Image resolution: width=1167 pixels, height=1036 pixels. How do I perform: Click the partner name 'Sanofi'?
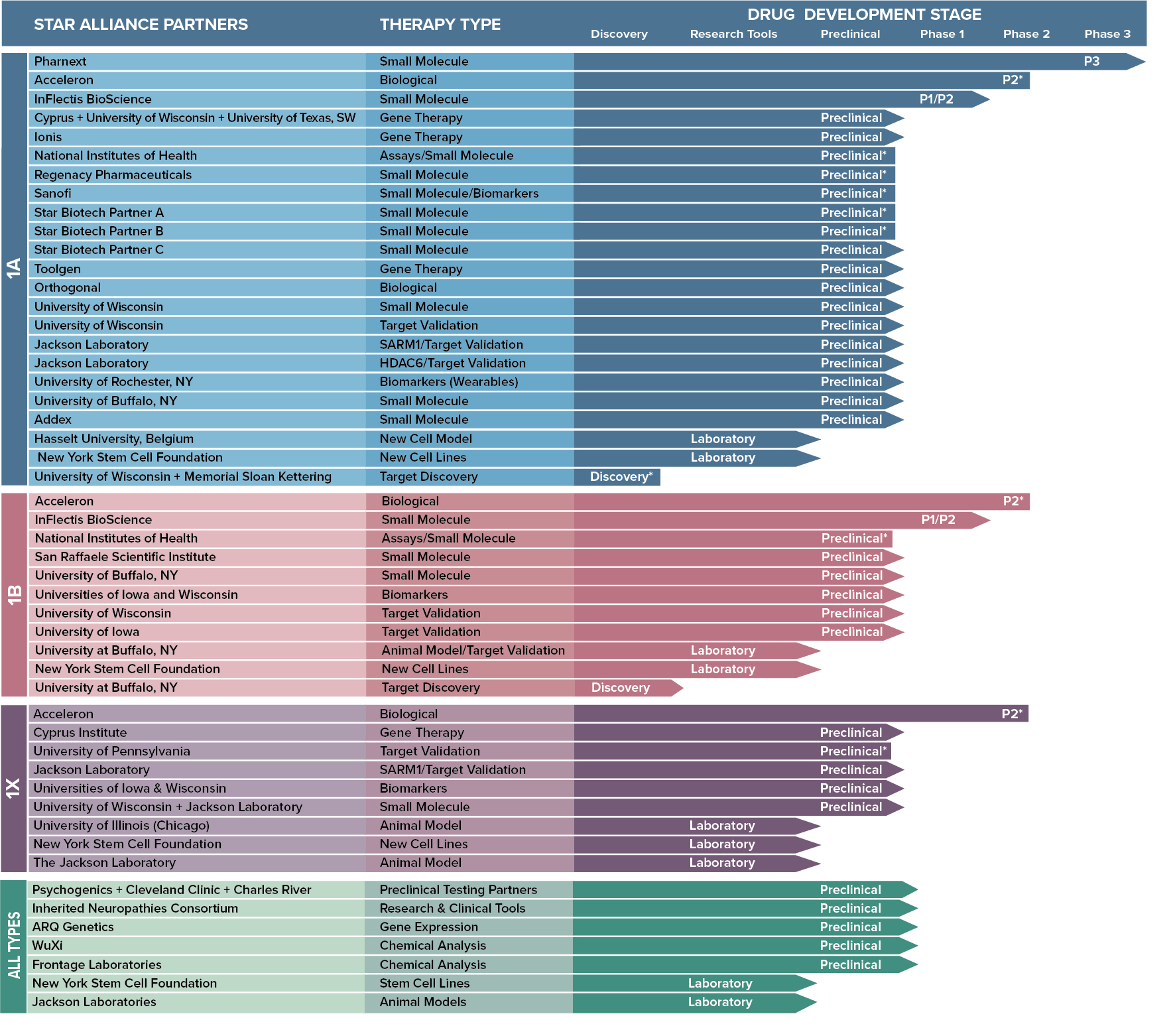[x=52, y=194]
